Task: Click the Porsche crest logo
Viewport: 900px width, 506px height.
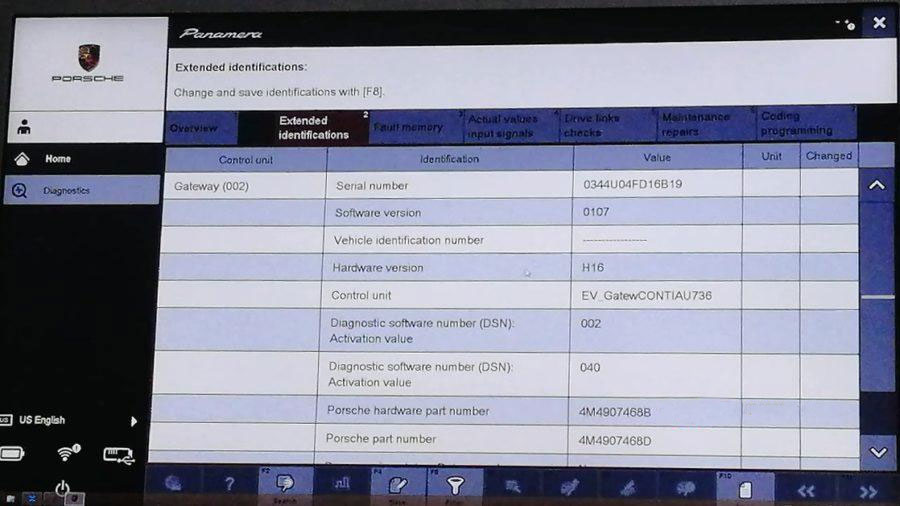Action: click(89, 57)
